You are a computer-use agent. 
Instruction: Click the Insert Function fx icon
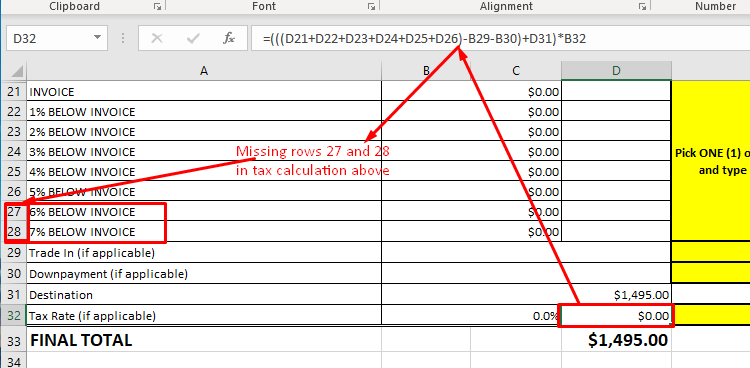[229, 38]
